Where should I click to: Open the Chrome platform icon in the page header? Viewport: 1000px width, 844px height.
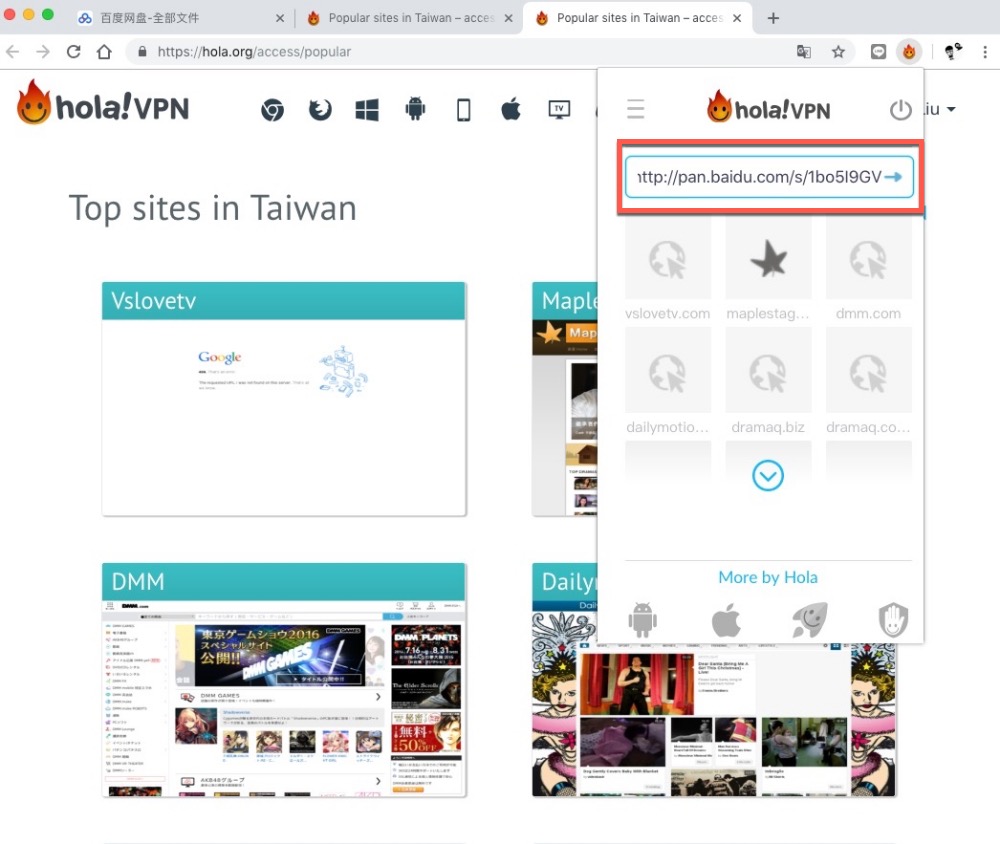[272, 110]
